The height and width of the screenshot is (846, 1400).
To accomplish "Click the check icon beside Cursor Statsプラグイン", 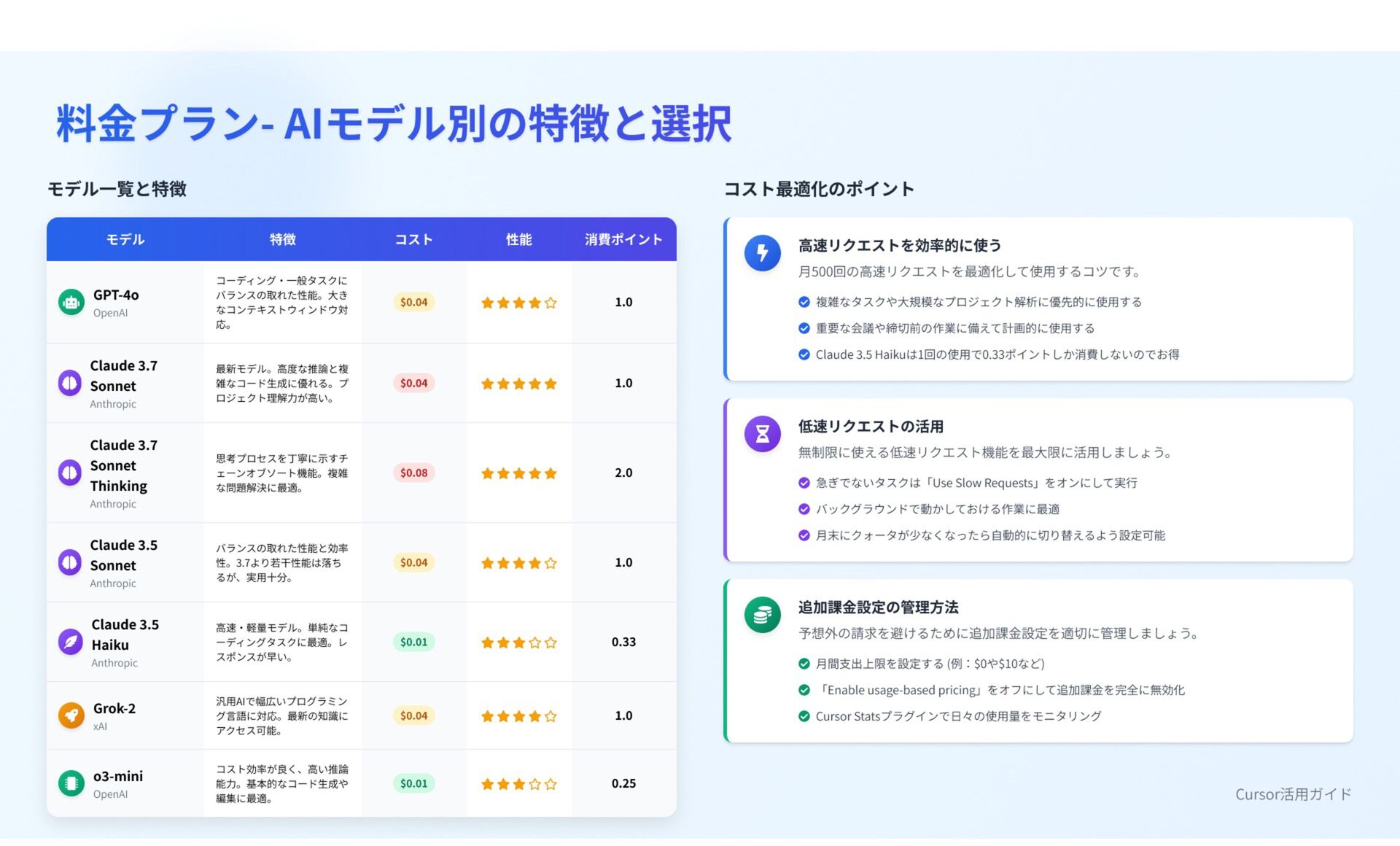I will (x=804, y=716).
